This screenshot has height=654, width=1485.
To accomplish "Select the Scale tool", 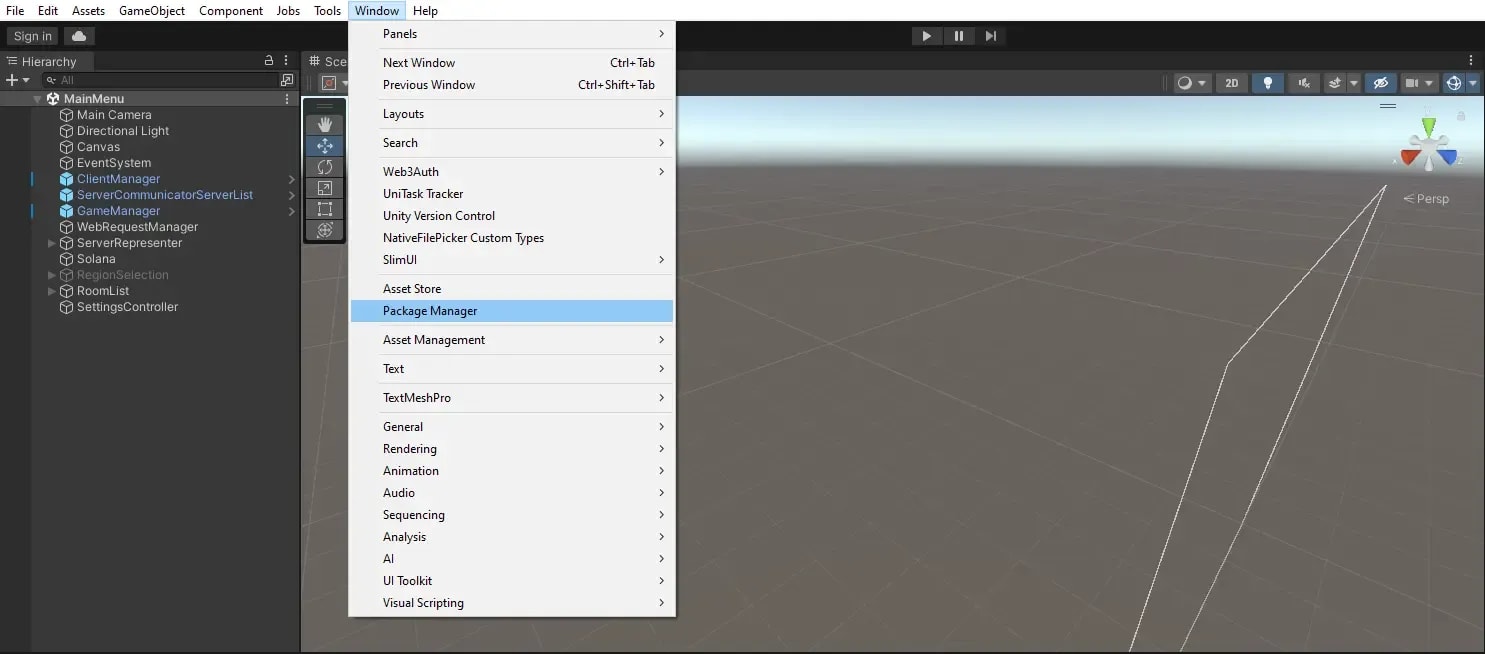I will [325, 188].
